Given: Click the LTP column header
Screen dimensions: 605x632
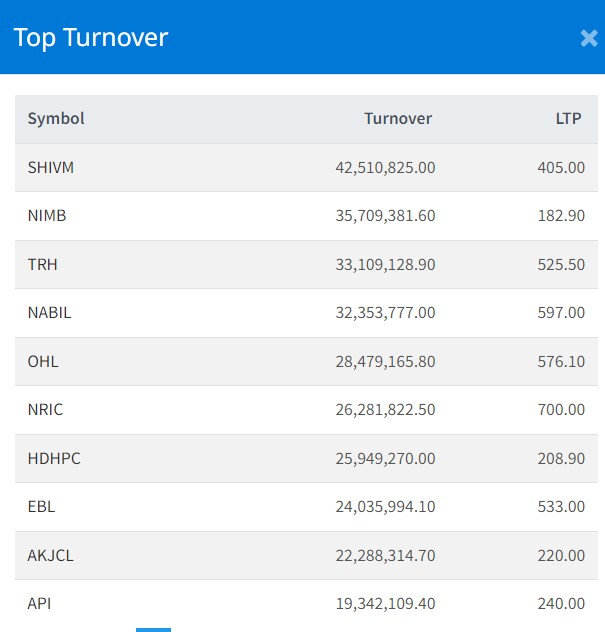Looking at the screenshot, I should pos(568,119).
